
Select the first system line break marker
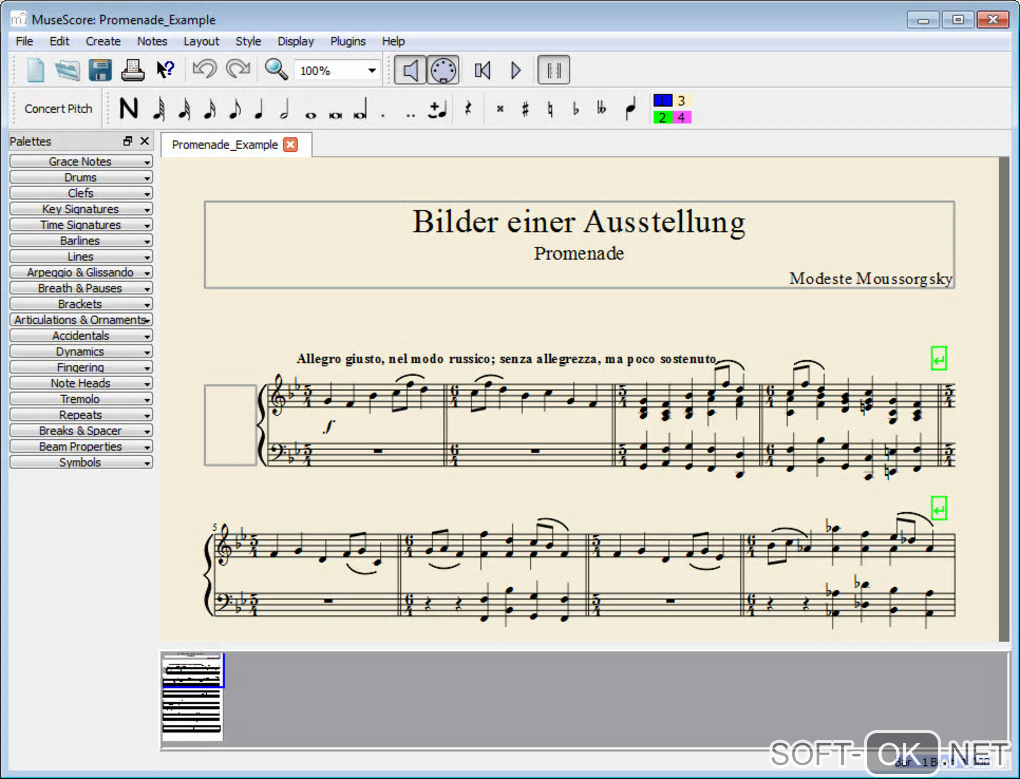pyautogui.click(x=938, y=358)
